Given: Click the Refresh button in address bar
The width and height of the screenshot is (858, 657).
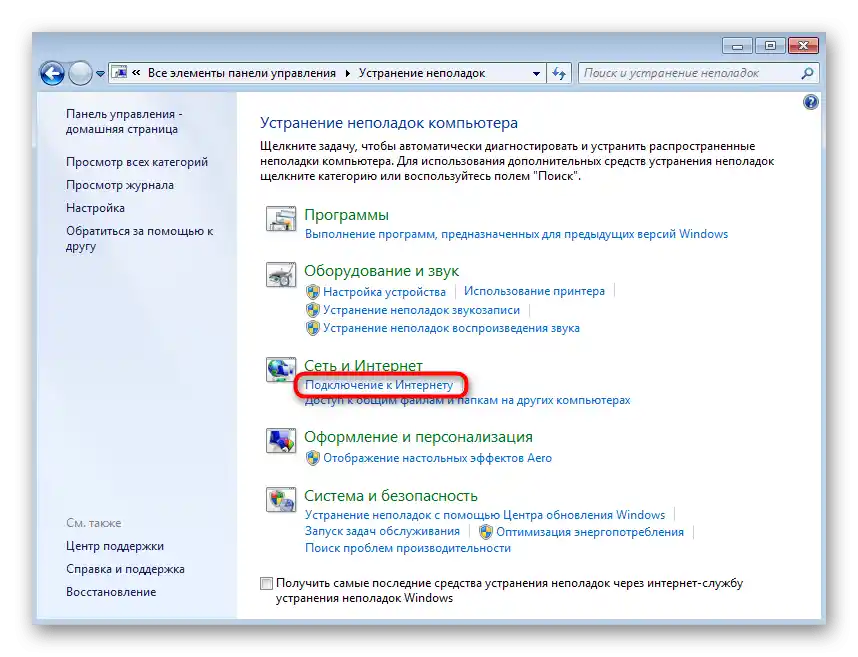Looking at the screenshot, I should 559,73.
